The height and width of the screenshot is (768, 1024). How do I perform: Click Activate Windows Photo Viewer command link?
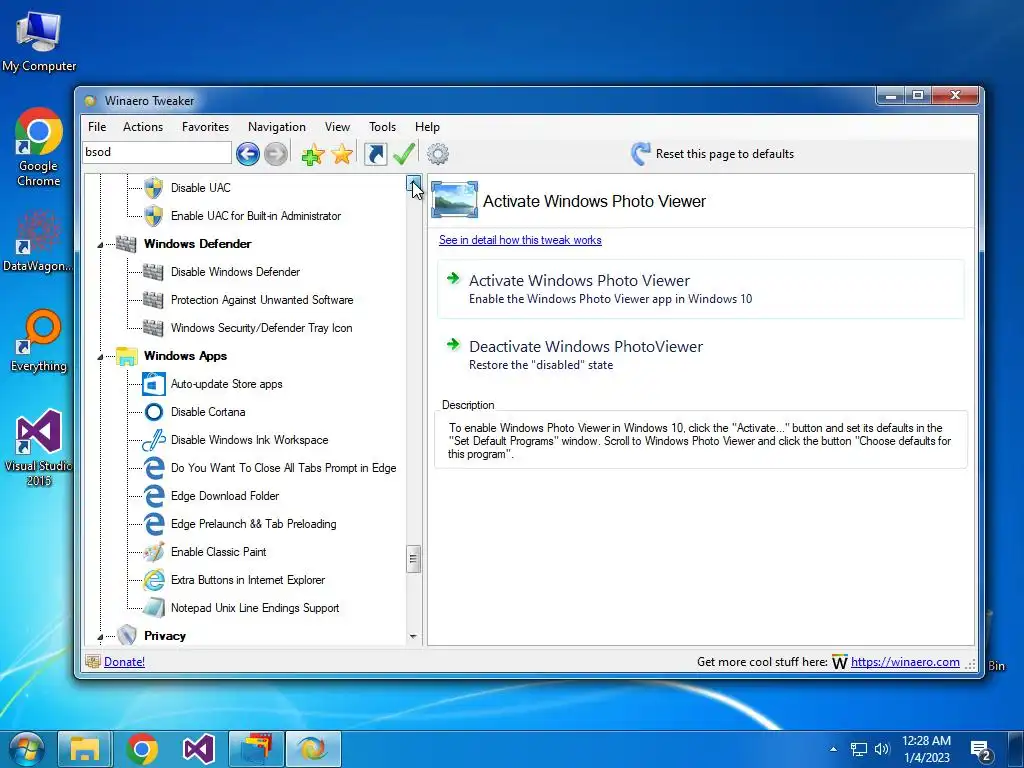[x=700, y=289]
